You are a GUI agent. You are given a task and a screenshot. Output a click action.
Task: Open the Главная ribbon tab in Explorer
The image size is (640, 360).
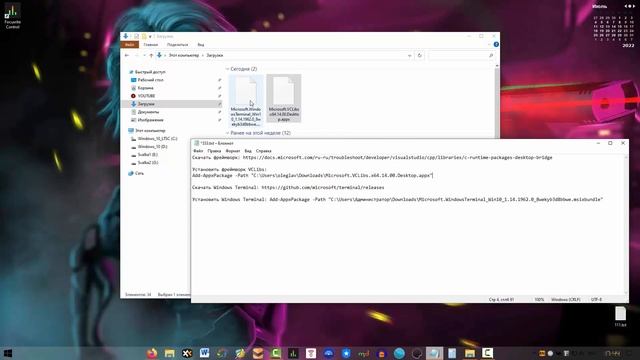click(151, 44)
